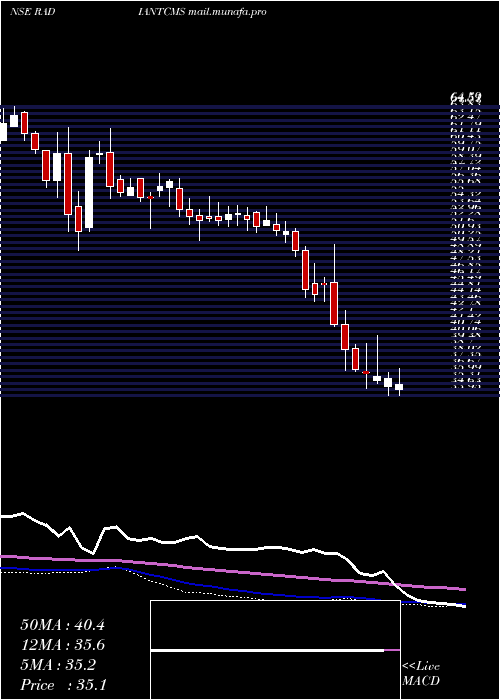Image resolution: width=500 pixels, height=700 pixels.
Task: Select the "Price : 35.1" readout
Action: pyautogui.click(x=63, y=685)
